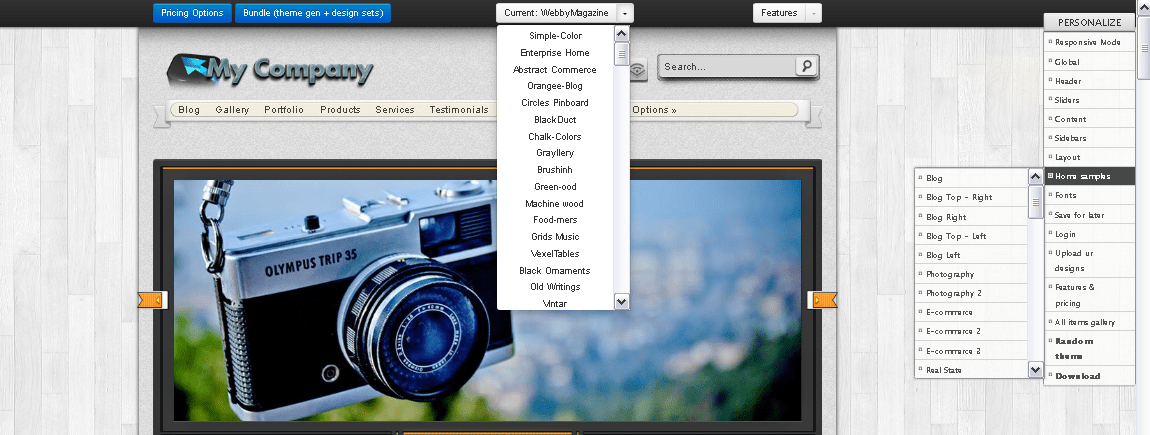
Task: Select Simple-Color from theme list
Action: 555,36
